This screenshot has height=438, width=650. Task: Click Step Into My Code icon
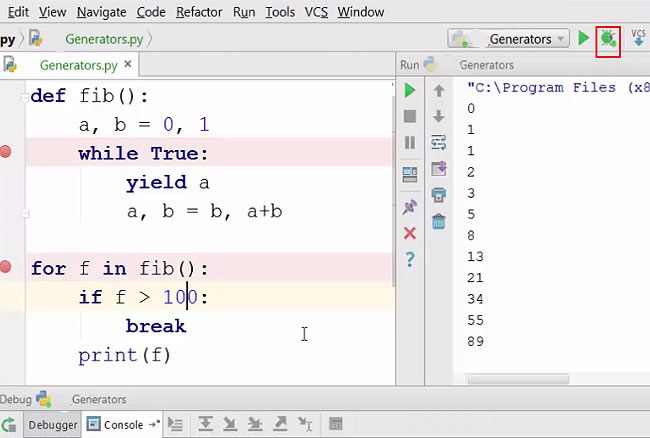255,423
